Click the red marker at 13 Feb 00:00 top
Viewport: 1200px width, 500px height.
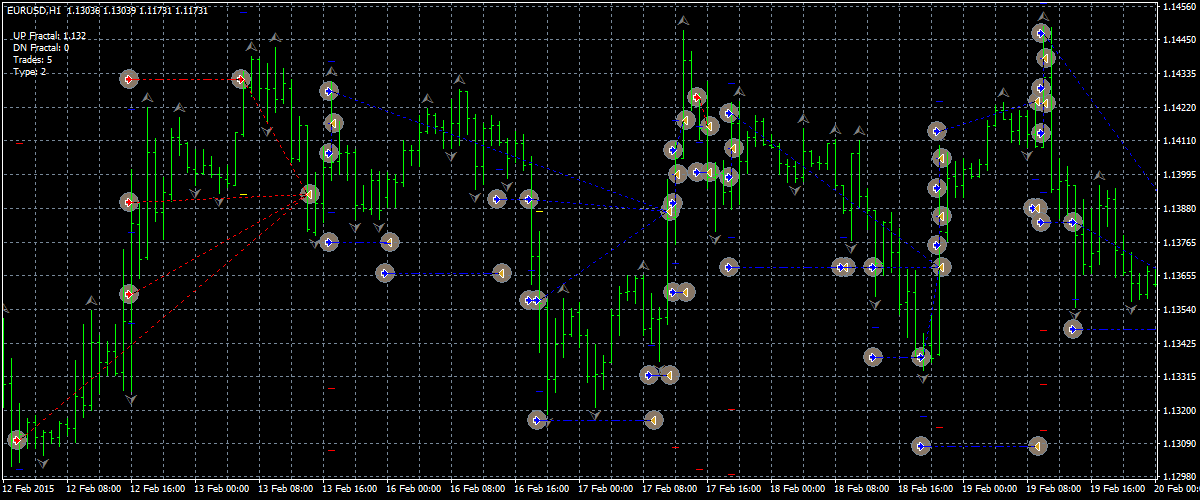(x=240, y=79)
